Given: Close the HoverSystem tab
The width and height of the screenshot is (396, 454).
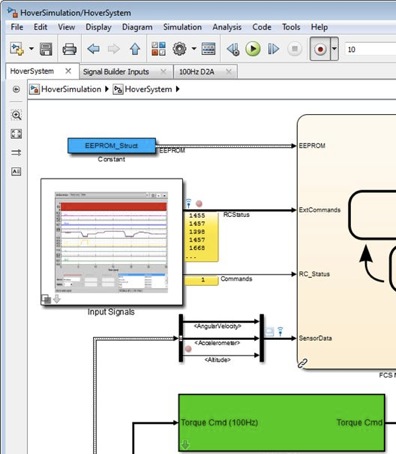Looking at the screenshot, I should point(68,71).
